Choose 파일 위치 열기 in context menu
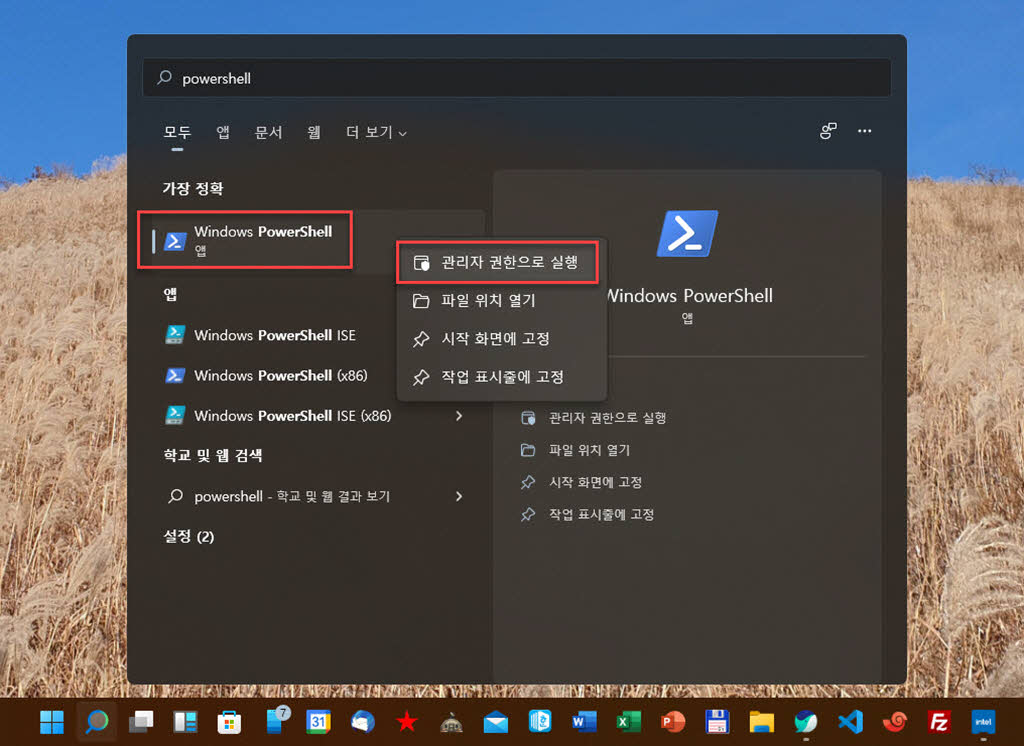Viewport: 1024px width, 746px height. [x=501, y=300]
